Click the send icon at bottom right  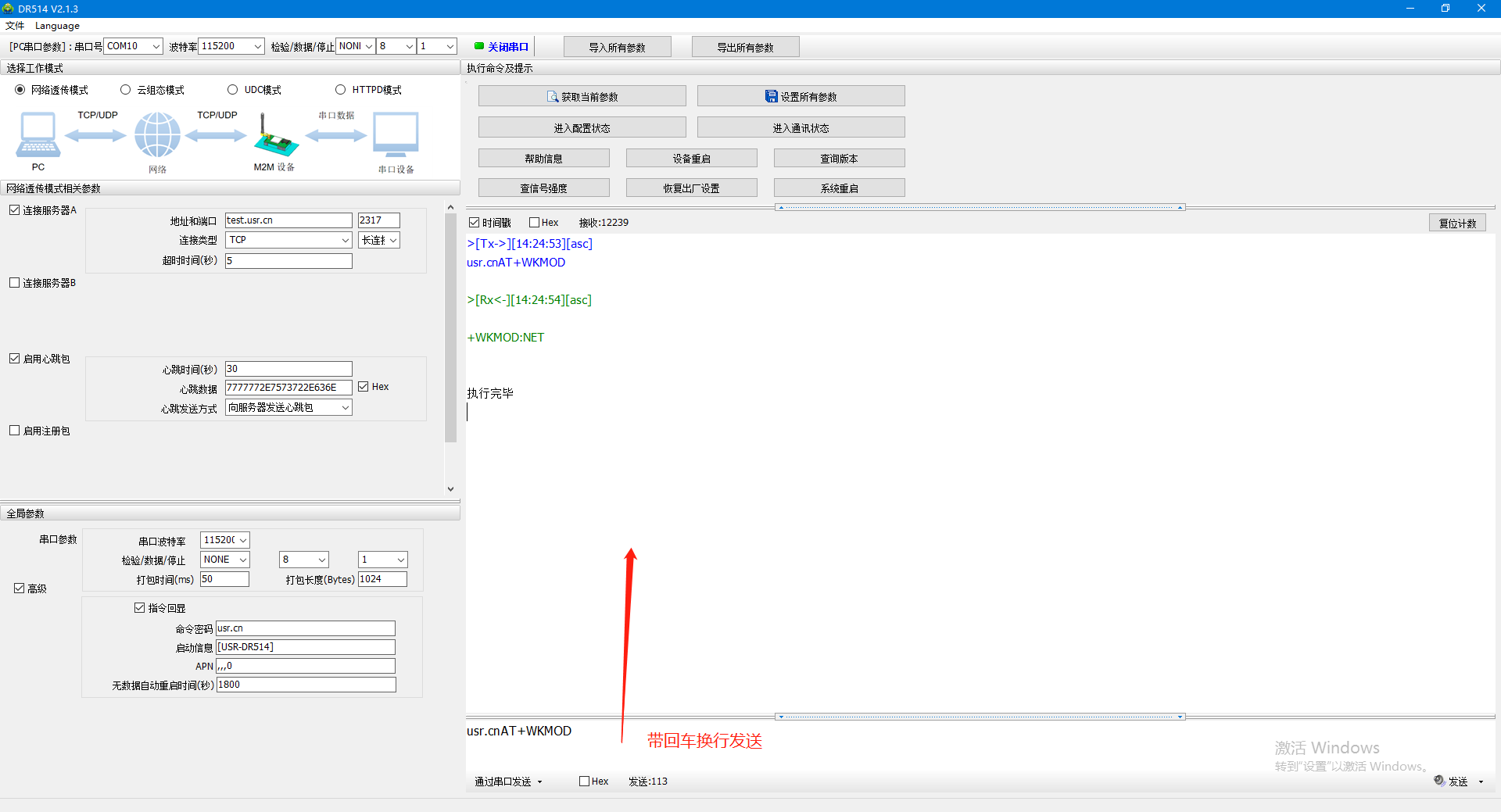click(x=1440, y=781)
